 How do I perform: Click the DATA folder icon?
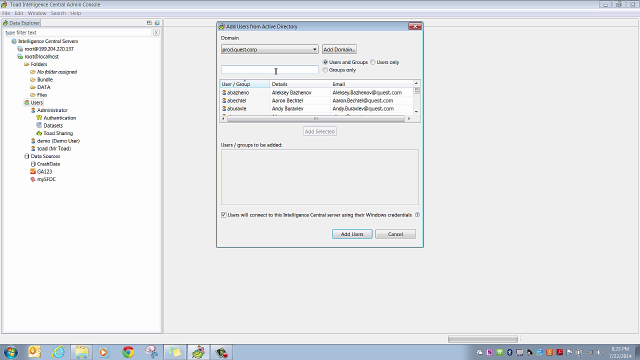pyautogui.click(x=33, y=87)
